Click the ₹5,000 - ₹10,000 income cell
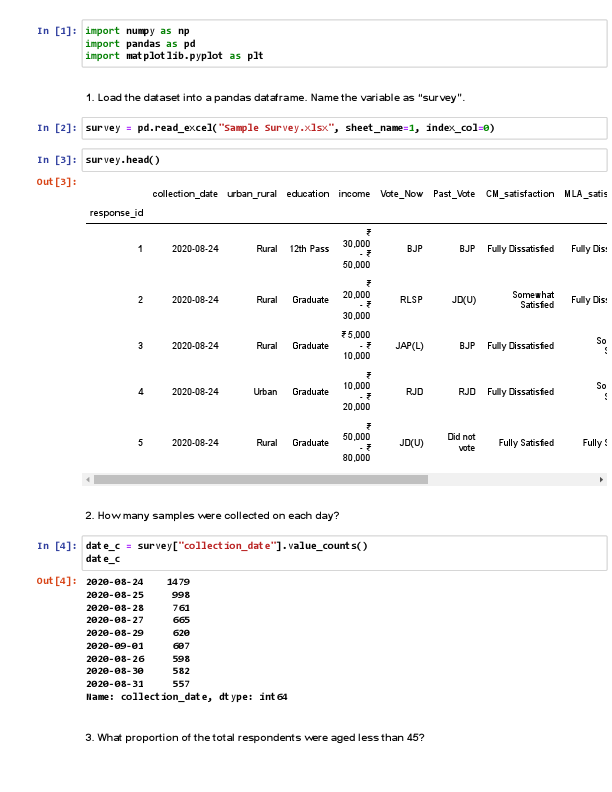The image size is (612, 792). click(356, 345)
